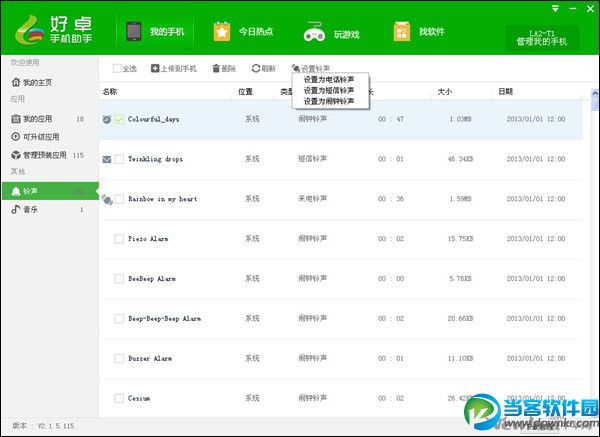Select the Cesium file name
Image resolution: width=600 pixels, height=437 pixels.
click(139, 398)
